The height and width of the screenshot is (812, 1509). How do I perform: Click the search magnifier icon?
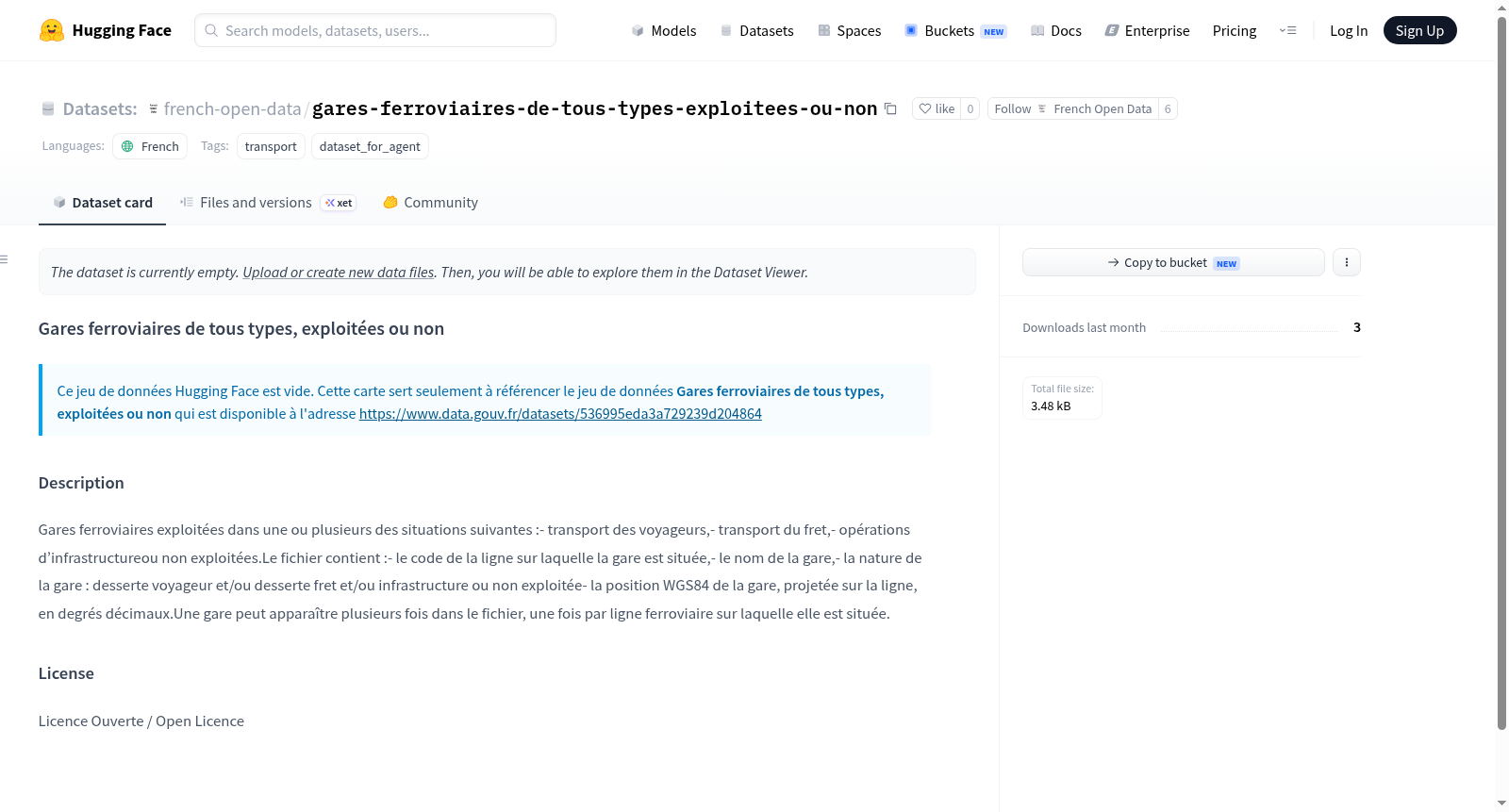pyautogui.click(x=211, y=30)
